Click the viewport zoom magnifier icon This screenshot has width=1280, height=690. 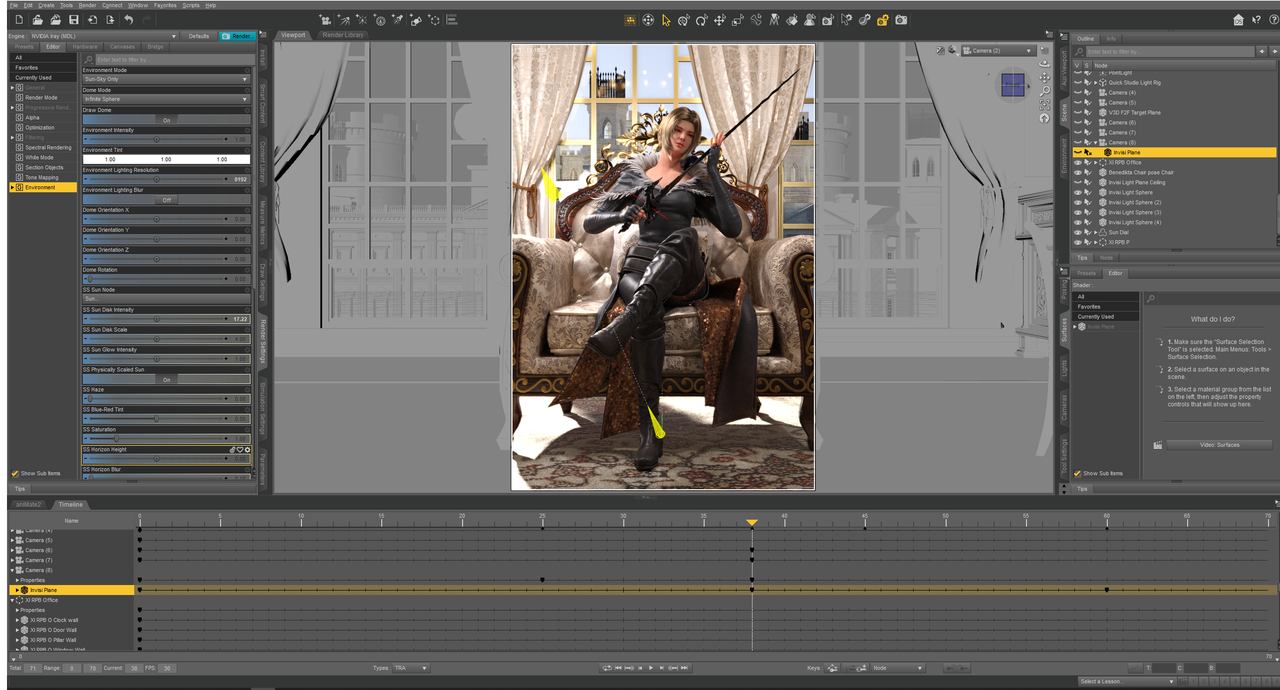(x=1046, y=92)
